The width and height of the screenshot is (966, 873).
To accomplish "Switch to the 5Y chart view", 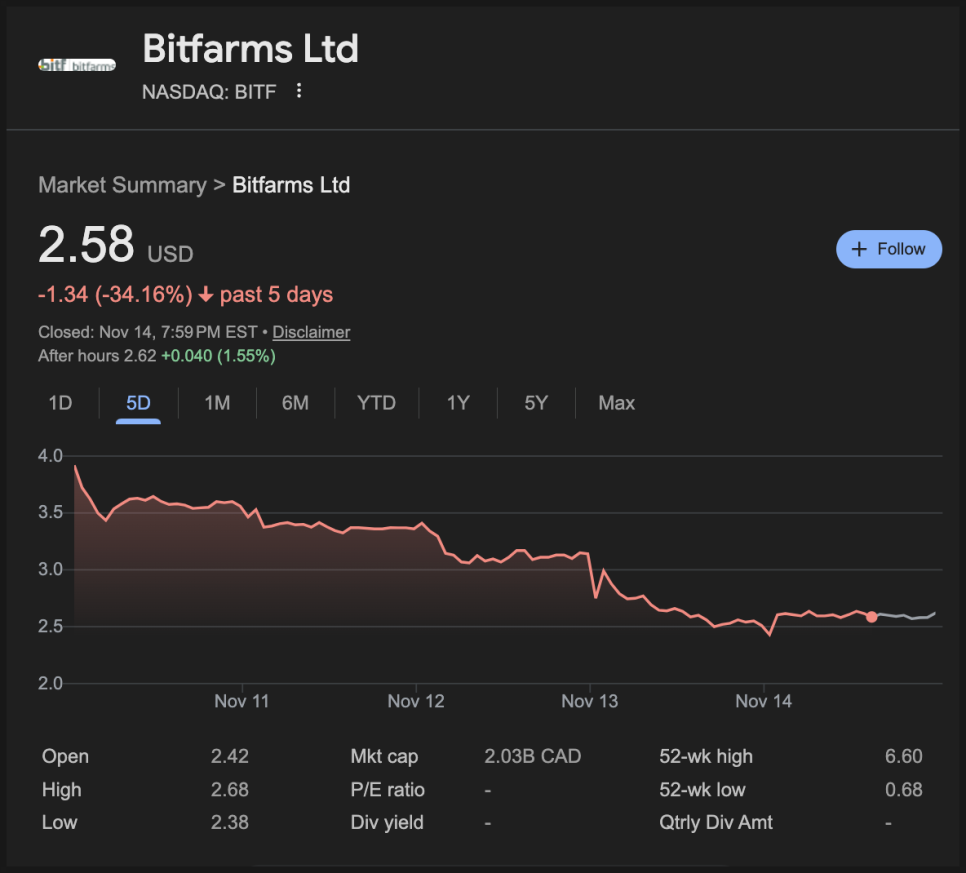I will [x=537, y=403].
